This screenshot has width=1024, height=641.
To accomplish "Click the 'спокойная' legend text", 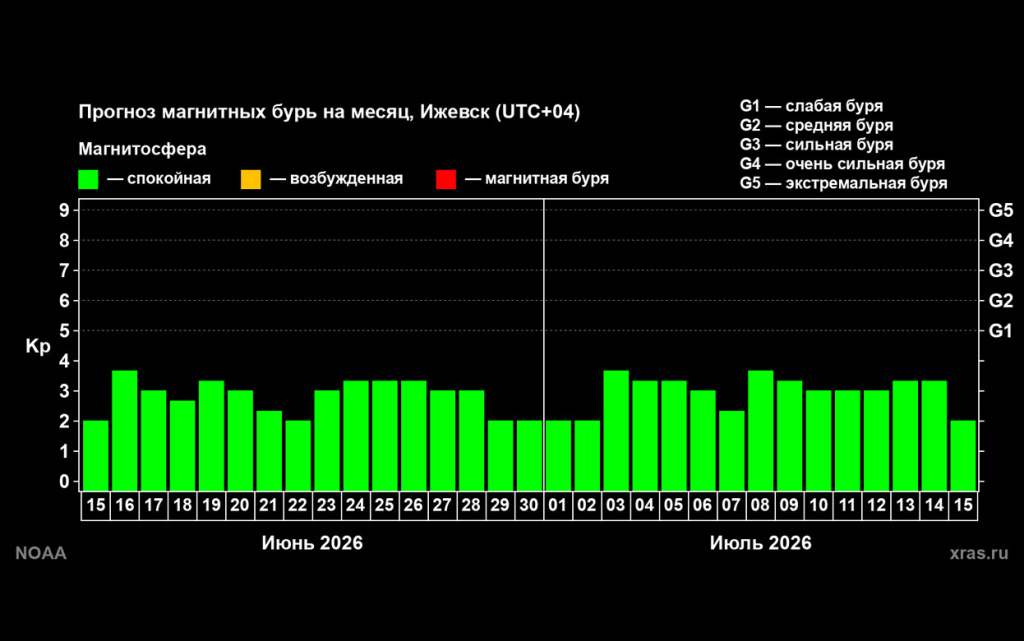I will point(169,179).
